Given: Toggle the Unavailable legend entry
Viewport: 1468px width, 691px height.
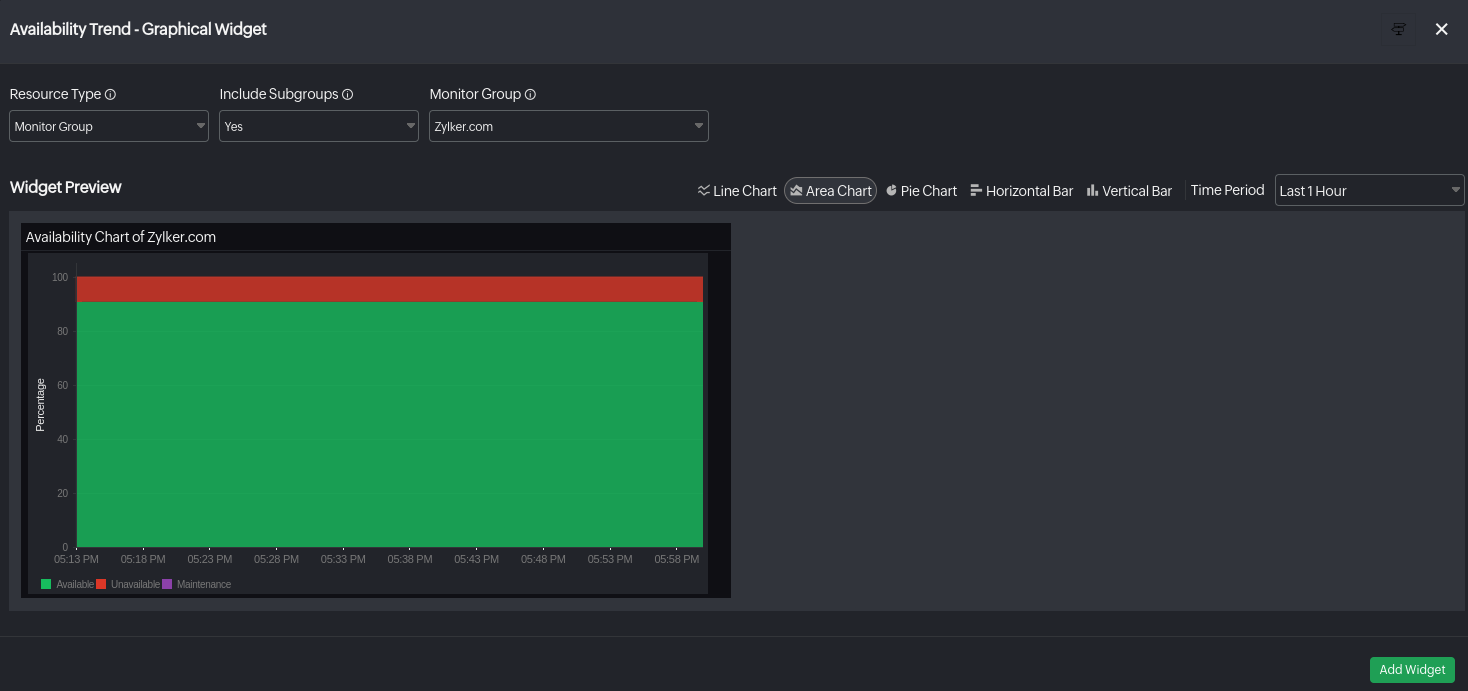Looking at the screenshot, I should point(128,584).
